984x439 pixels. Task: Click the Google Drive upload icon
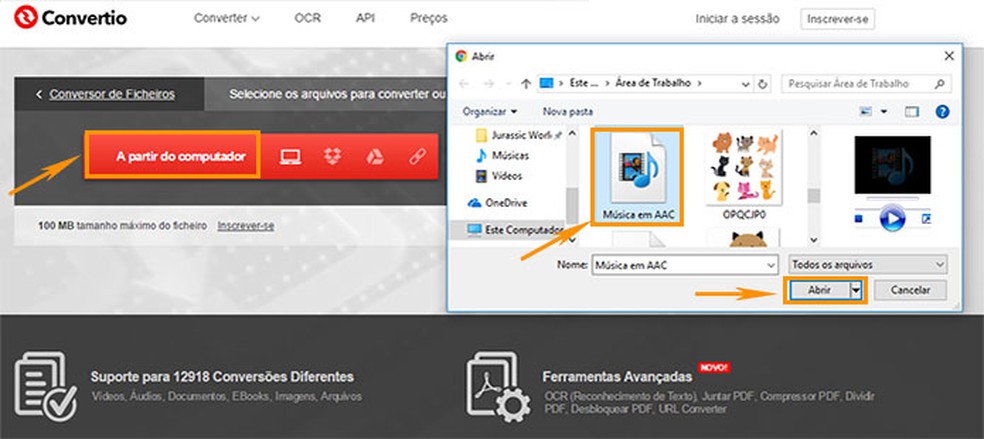[374, 156]
